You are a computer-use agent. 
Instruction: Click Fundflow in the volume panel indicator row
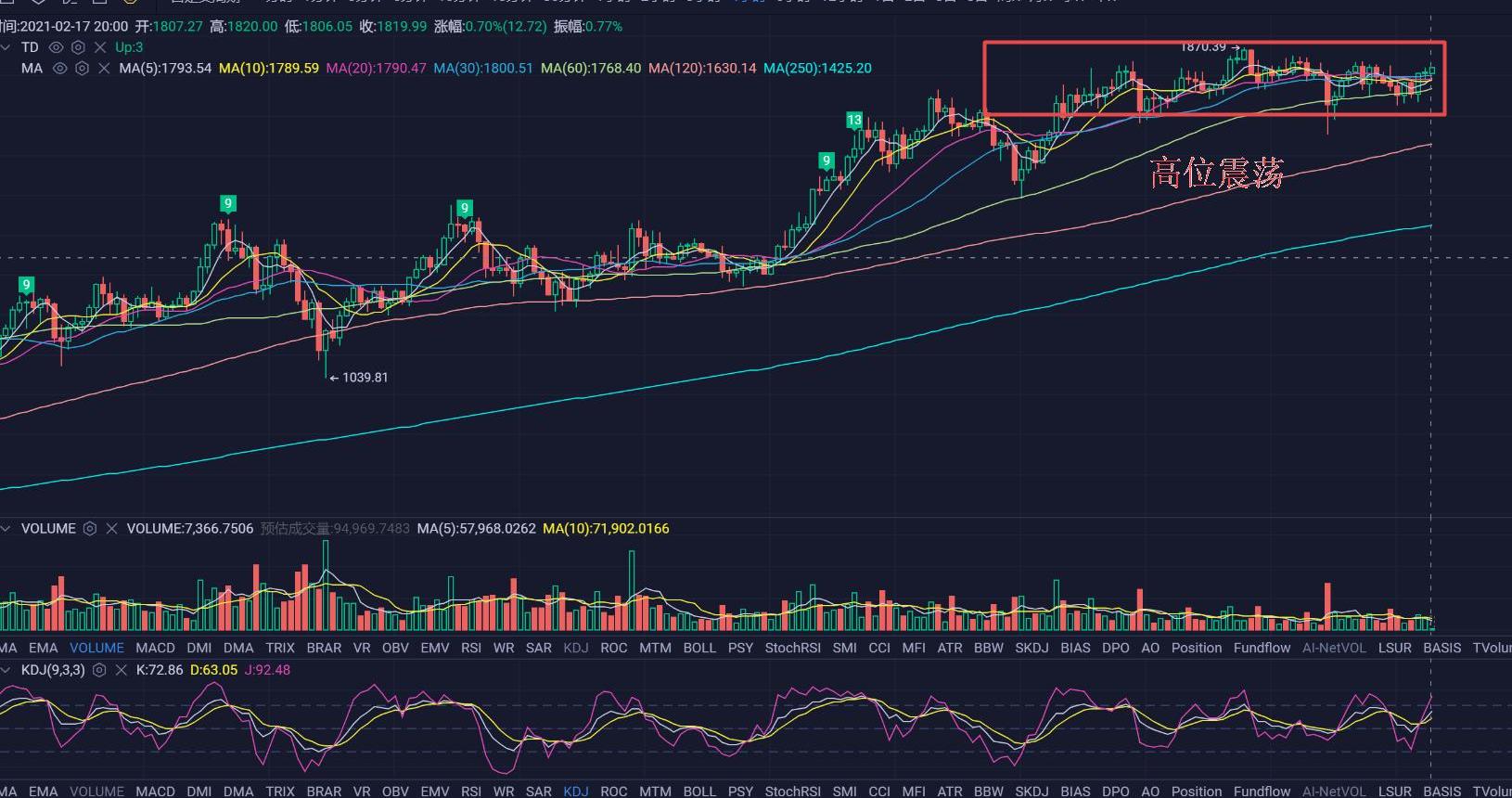1262,648
